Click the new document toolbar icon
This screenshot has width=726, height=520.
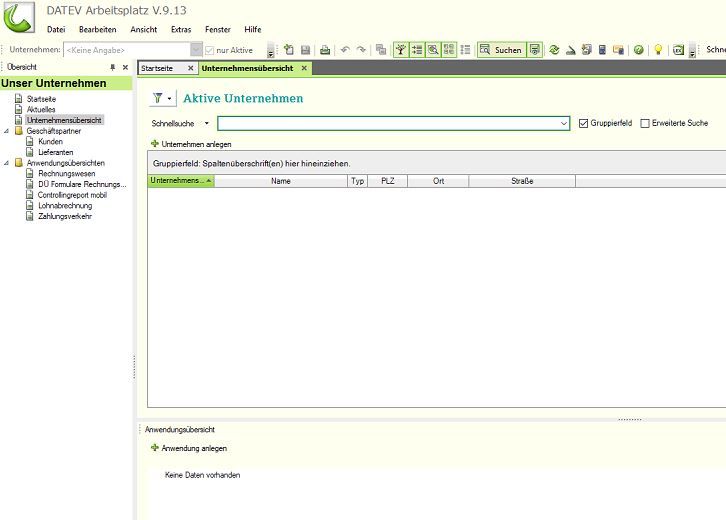[x=289, y=50]
